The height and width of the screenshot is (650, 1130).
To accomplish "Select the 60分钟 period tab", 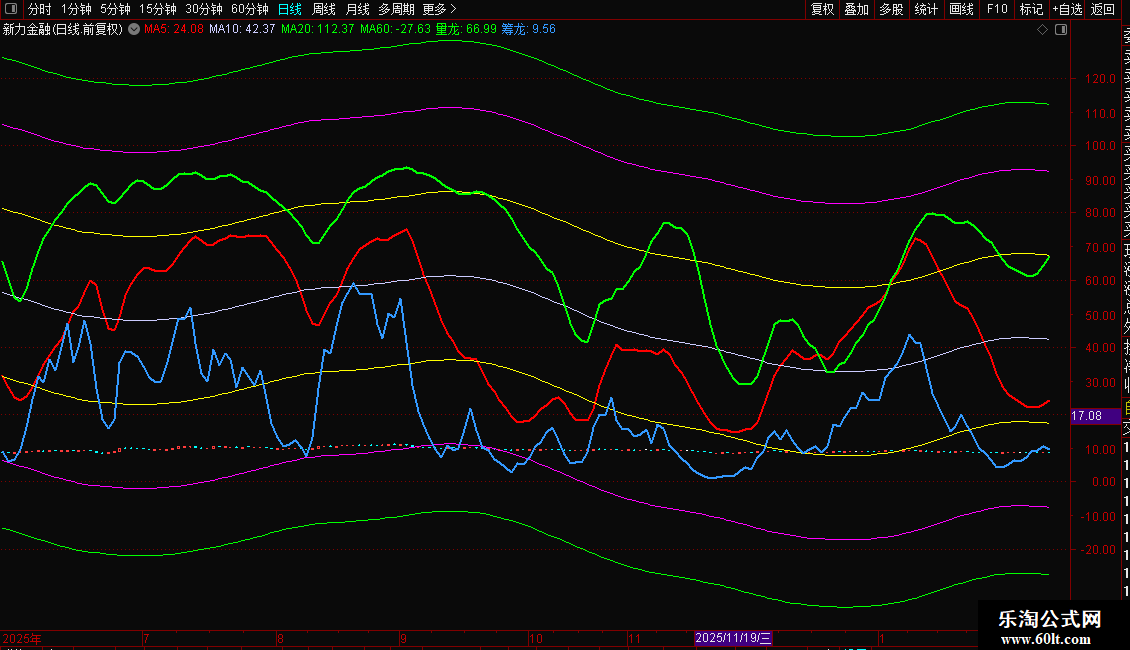I will tap(250, 9).
